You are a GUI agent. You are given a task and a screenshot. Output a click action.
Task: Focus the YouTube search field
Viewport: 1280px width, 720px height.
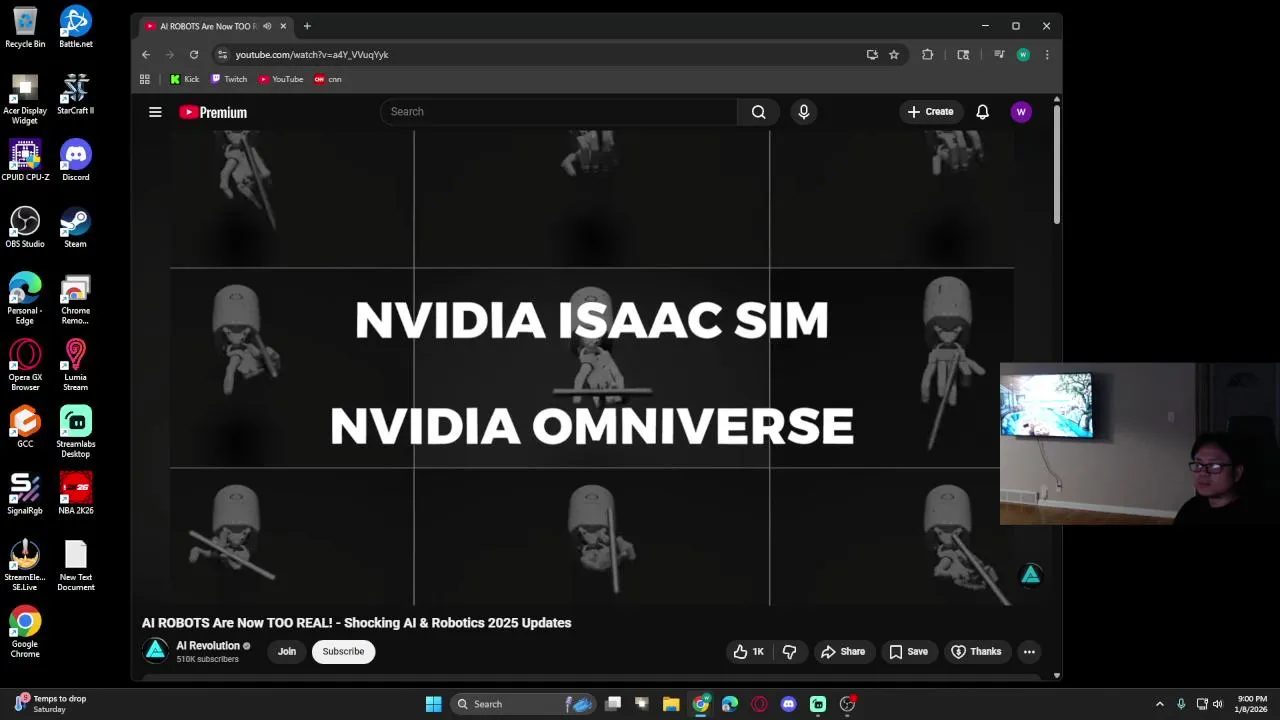point(558,112)
